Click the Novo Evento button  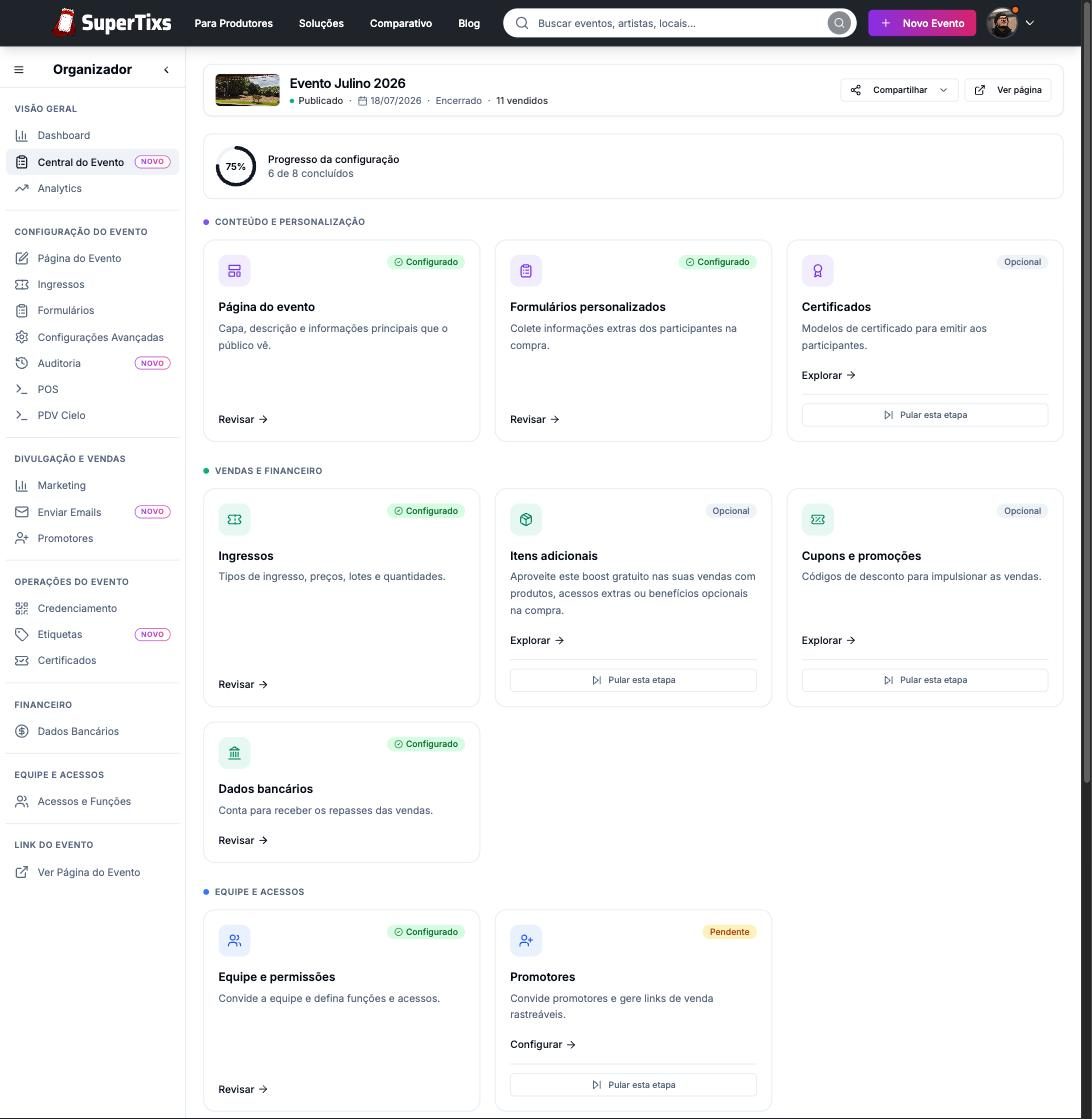(922, 23)
